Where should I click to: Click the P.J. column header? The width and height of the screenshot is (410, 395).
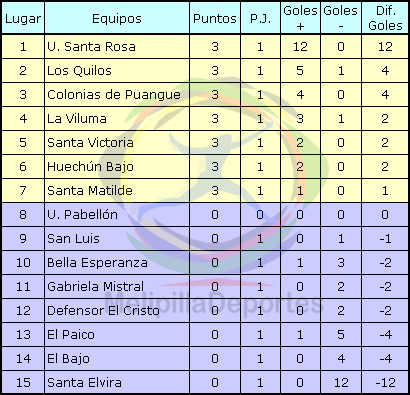(x=260, y=18)
